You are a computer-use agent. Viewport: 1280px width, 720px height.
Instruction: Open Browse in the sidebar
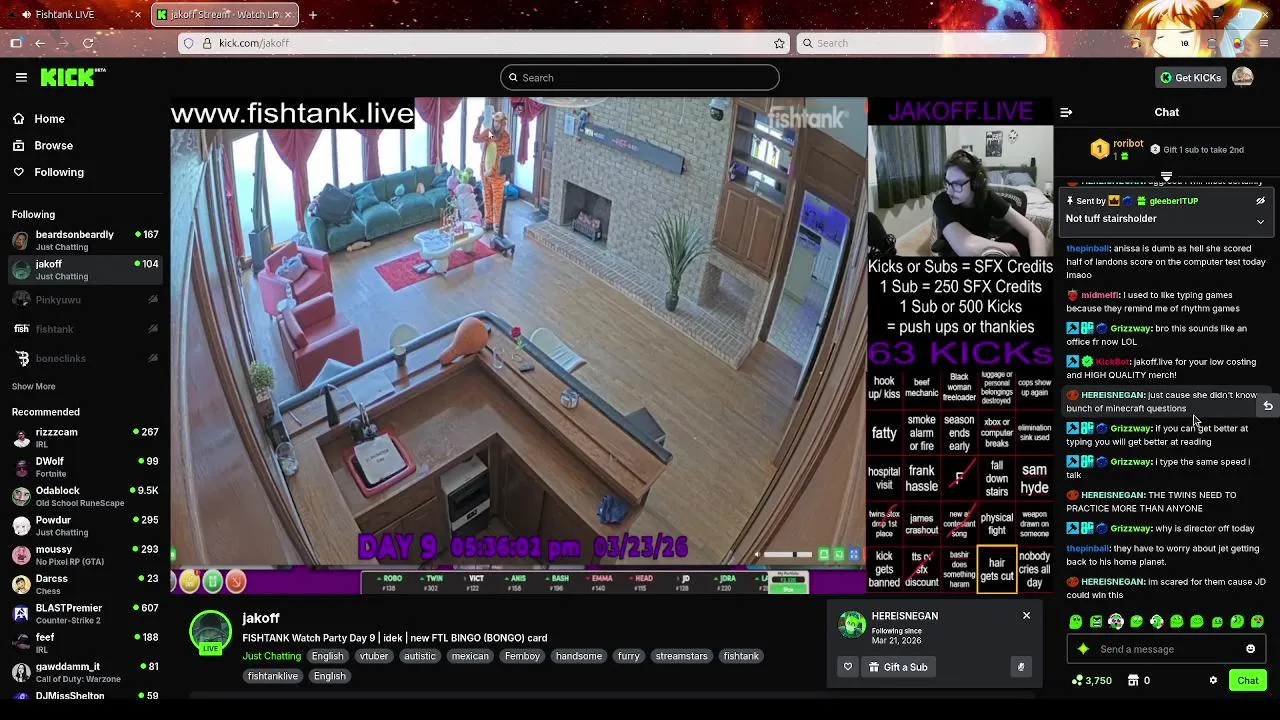(x=53, y=146)
